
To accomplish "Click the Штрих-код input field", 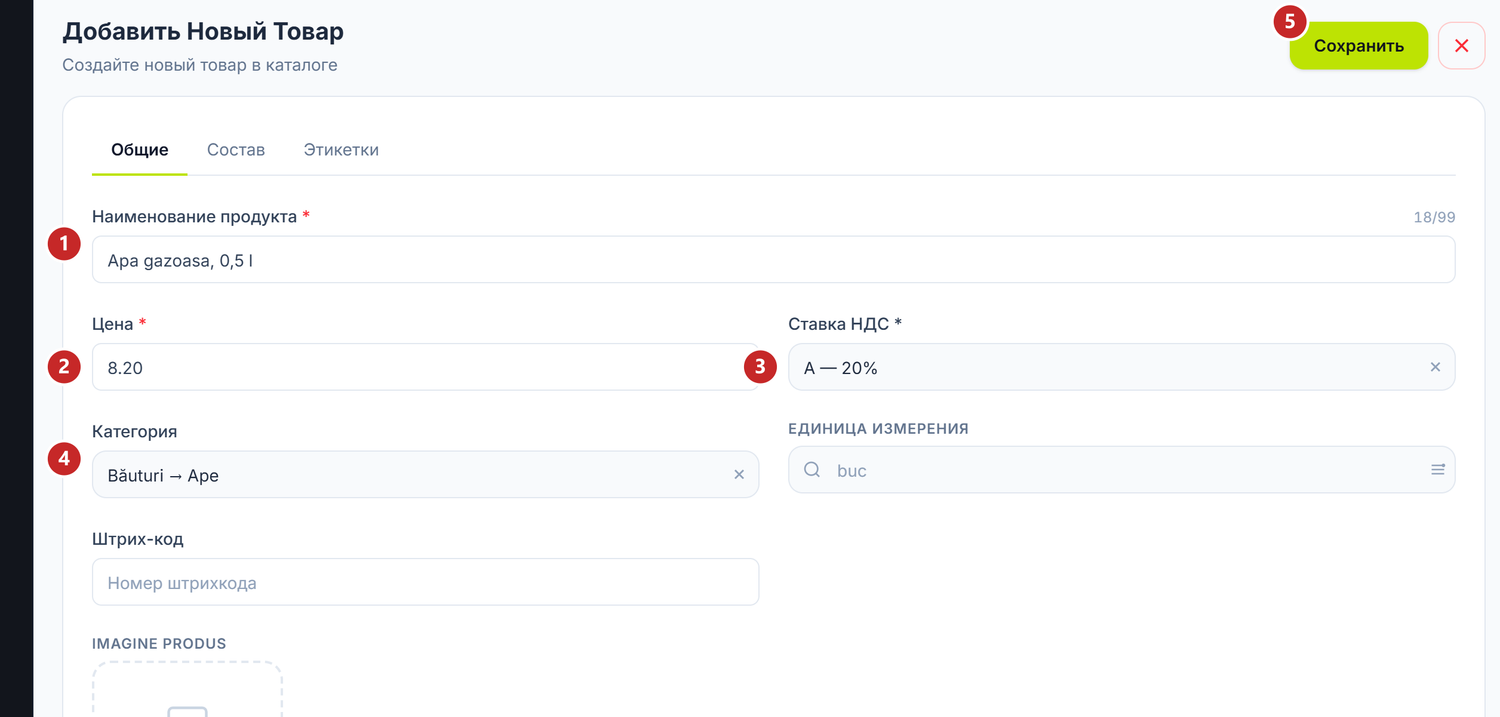I will [425, 582].
